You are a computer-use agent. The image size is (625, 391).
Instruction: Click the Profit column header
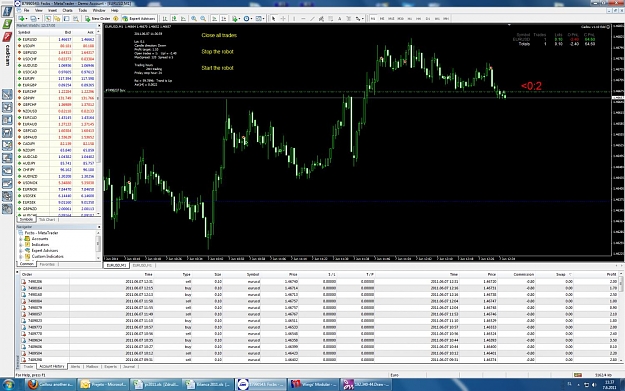pyautogui.click(x=611, y=274)
